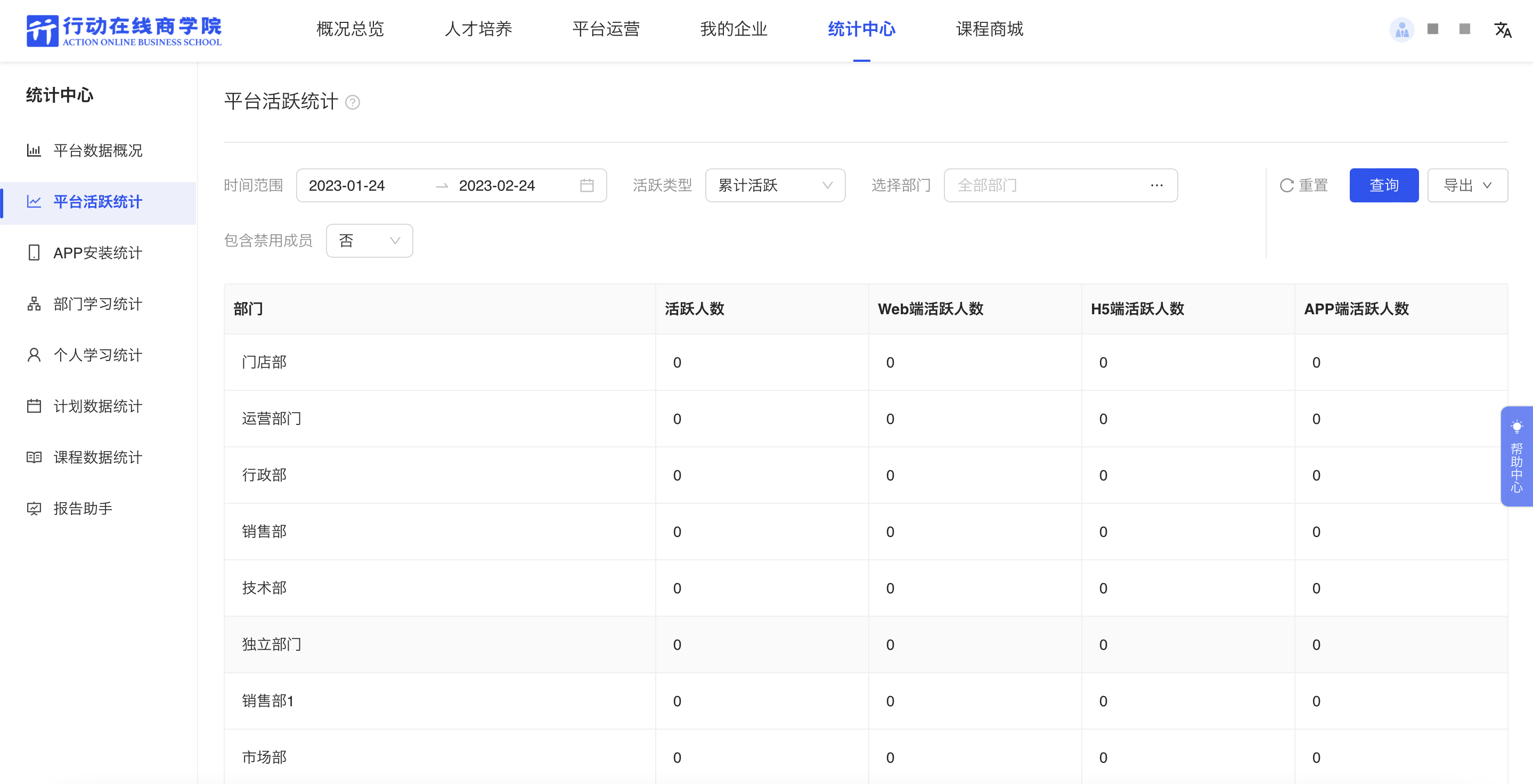Open 报告助手 sidebar item

(98, 509)
